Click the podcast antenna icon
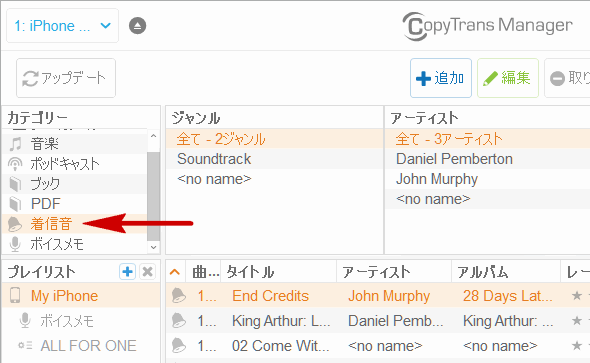The height and width of the screenshot is (363, 590). pyautogui.click(x=15, y=164)
